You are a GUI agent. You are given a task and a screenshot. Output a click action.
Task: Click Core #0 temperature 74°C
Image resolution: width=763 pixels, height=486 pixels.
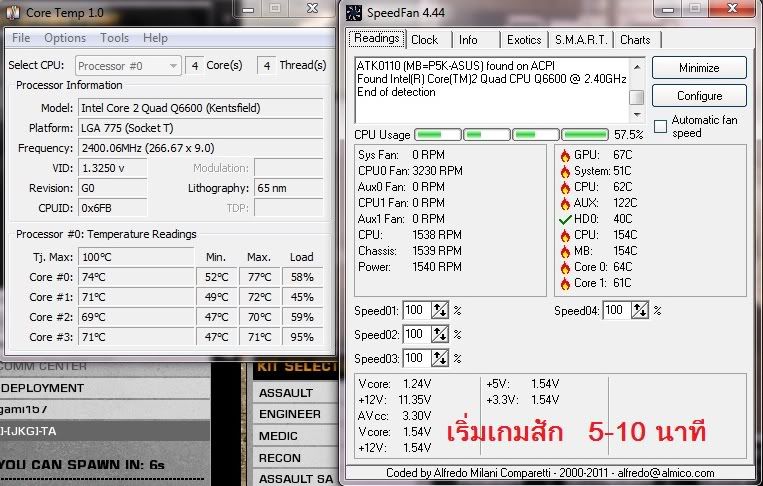[136, 277]
